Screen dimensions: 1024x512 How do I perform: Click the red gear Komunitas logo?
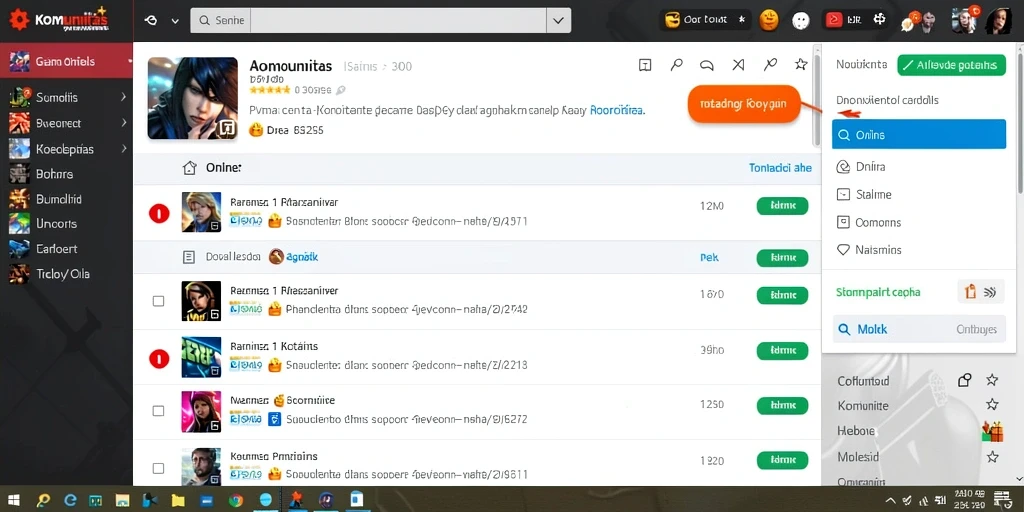coord(19,20)
